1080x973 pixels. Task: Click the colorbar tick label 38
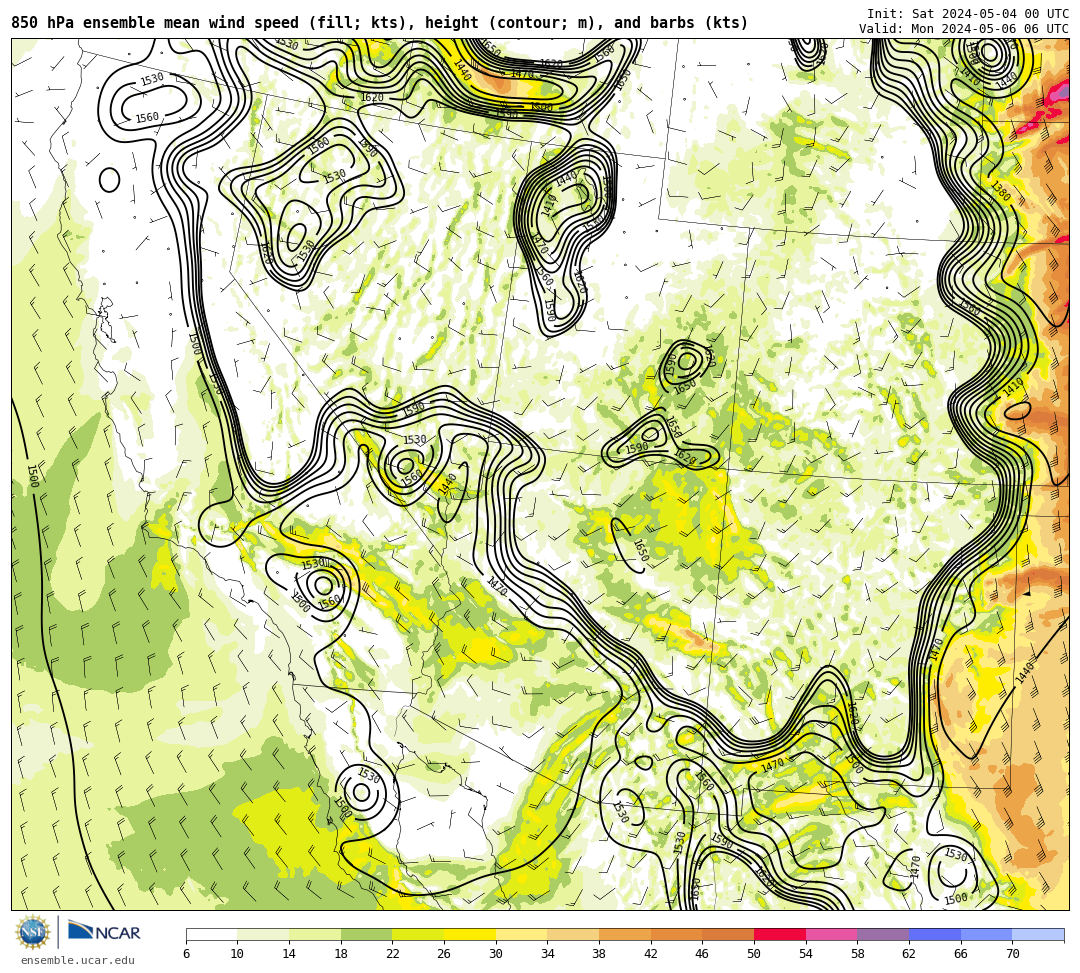coord(599,954)
